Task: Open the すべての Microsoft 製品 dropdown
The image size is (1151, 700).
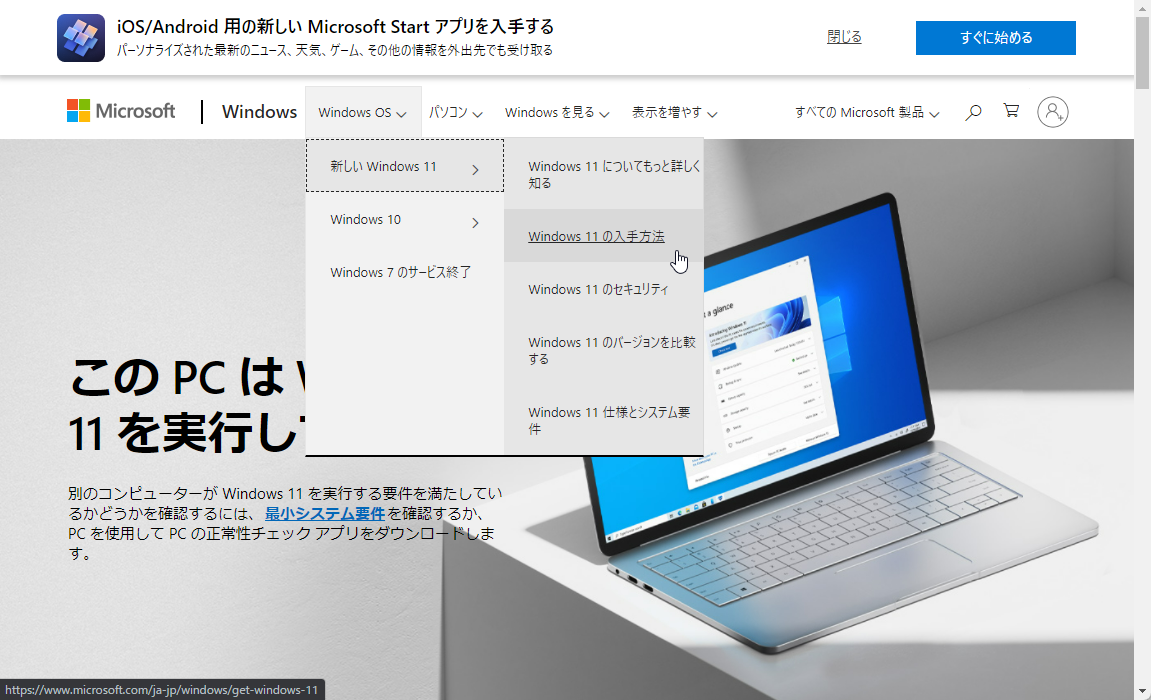Action: click(x=864, y=112)
